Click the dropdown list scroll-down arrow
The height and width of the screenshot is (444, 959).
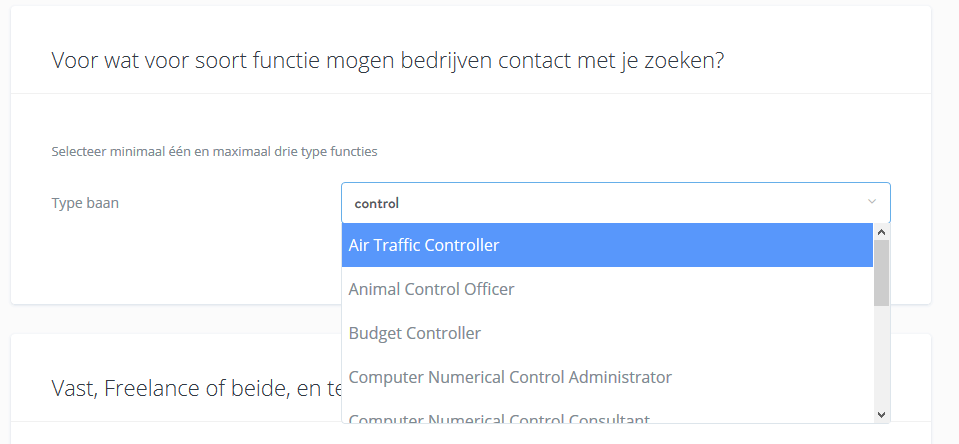(x=881, y=414)
